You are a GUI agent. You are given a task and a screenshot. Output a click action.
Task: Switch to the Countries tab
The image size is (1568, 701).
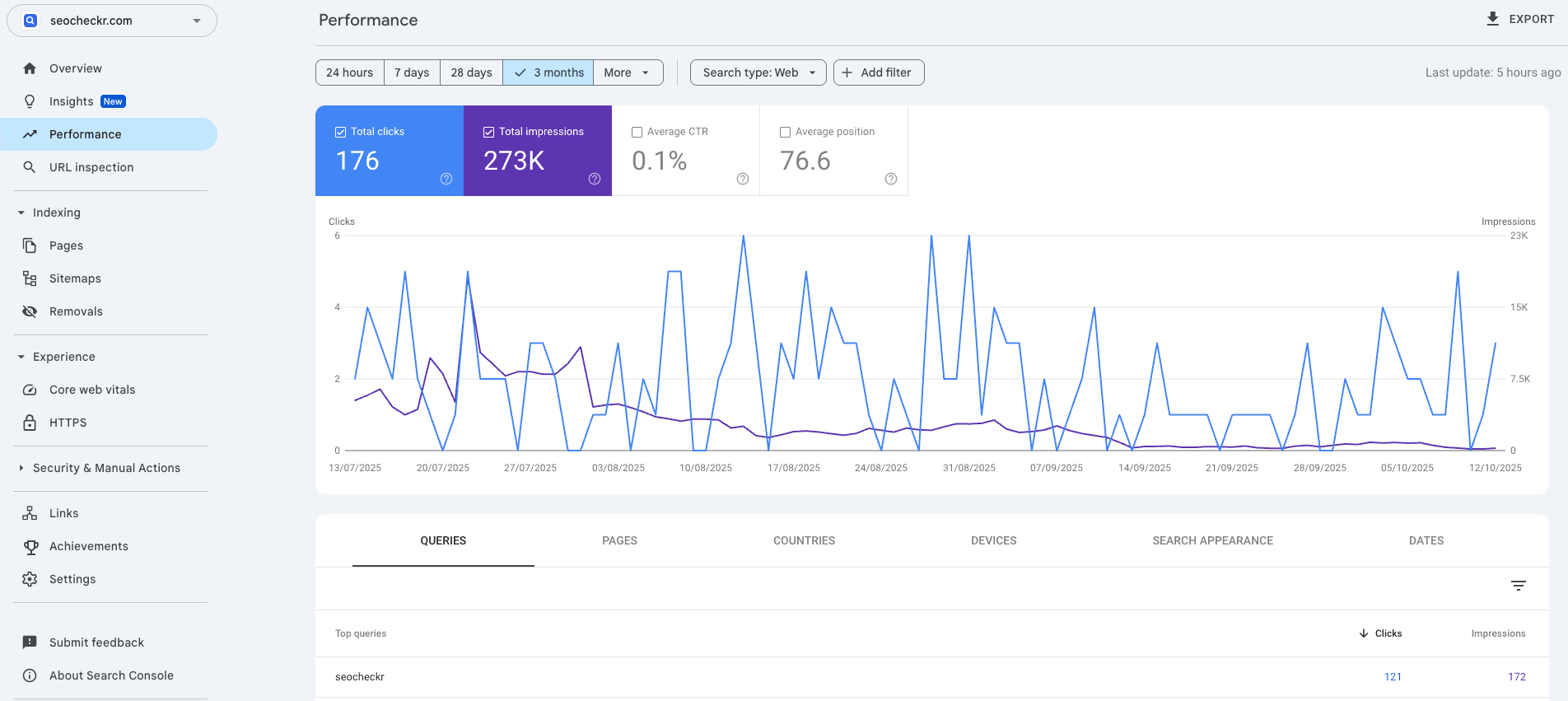tap(804, 540)
